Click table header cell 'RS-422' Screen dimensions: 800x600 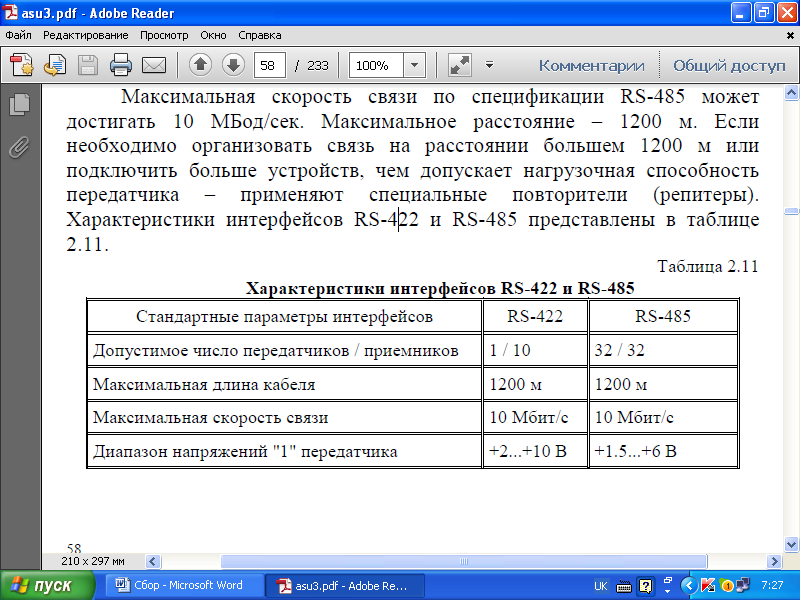click(535, 316)
